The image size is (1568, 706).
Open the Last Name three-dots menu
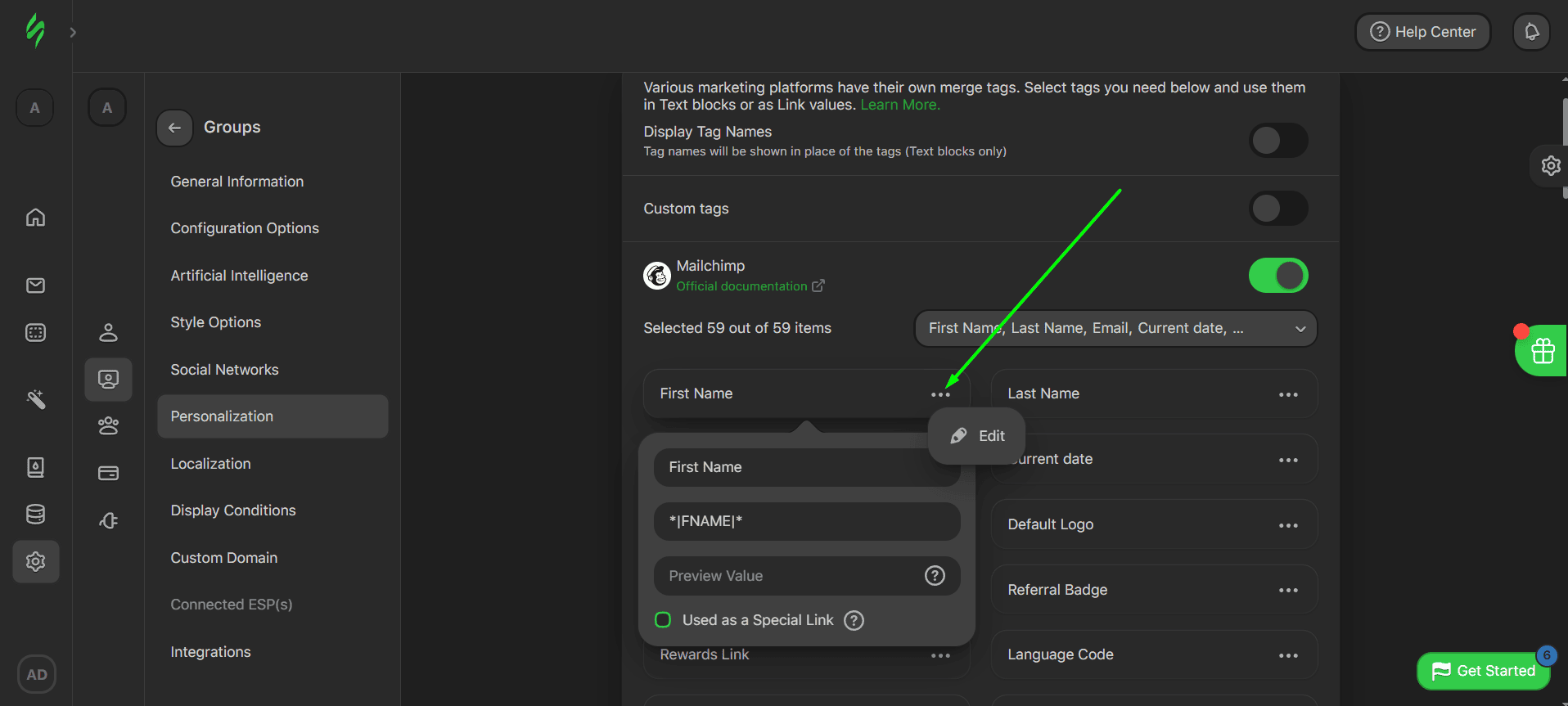pos(1288,394)
